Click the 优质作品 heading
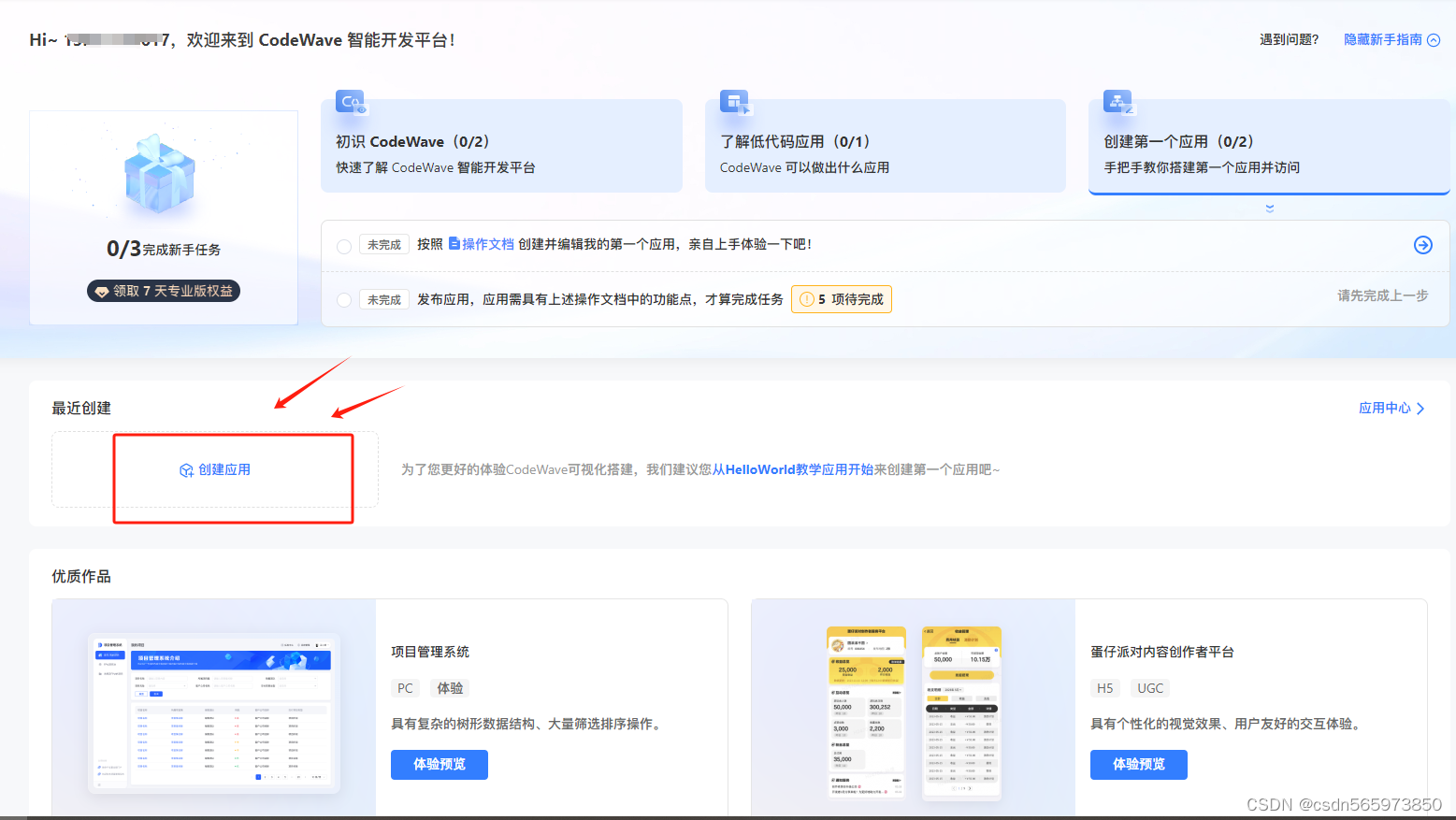Viewport: 1456px width, 820px height. (81, 576)
